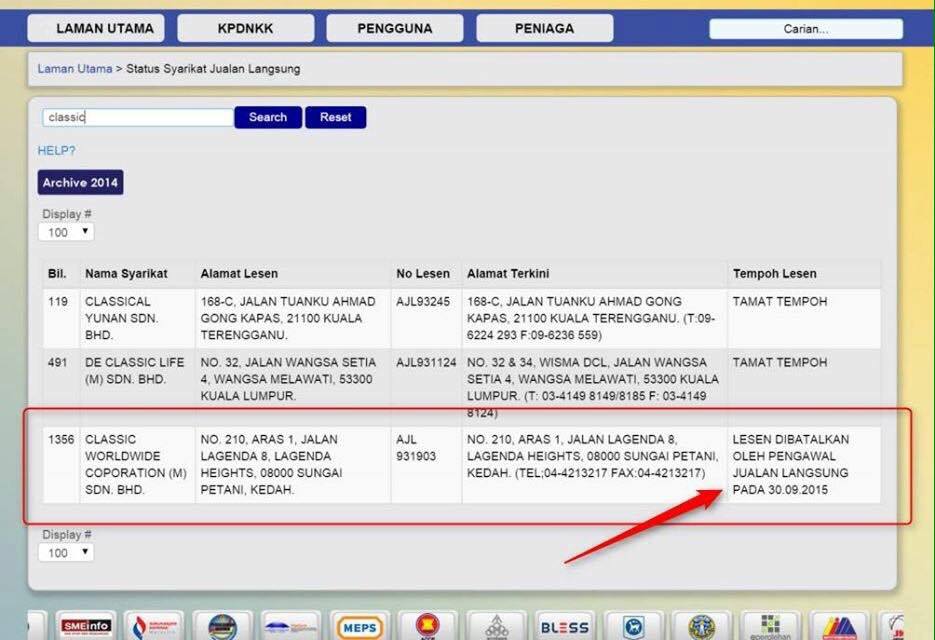This screenshot has width=935, height=640.
Task: Select CLASSICAL YUNAN SDN. BHD. company name
Action: coord(121,318)
